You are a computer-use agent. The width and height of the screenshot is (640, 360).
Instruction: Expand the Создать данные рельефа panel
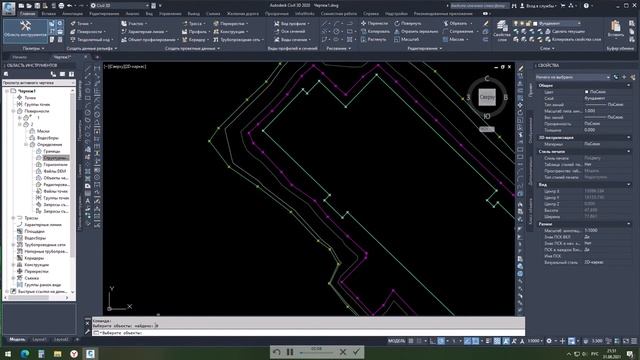tap(92, 48)
